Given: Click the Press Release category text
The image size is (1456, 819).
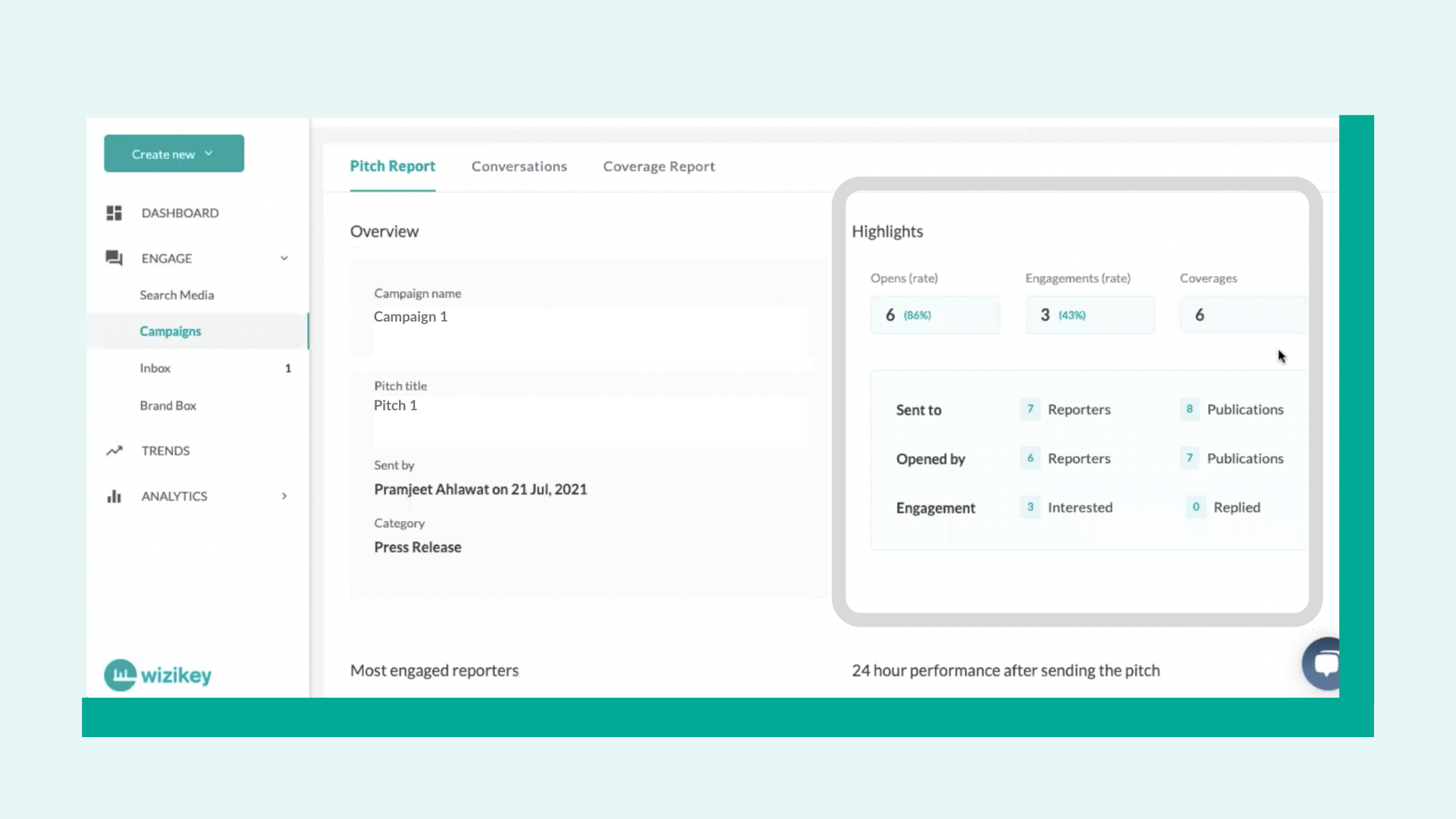Looking at the screenshot, I should 418,547.
